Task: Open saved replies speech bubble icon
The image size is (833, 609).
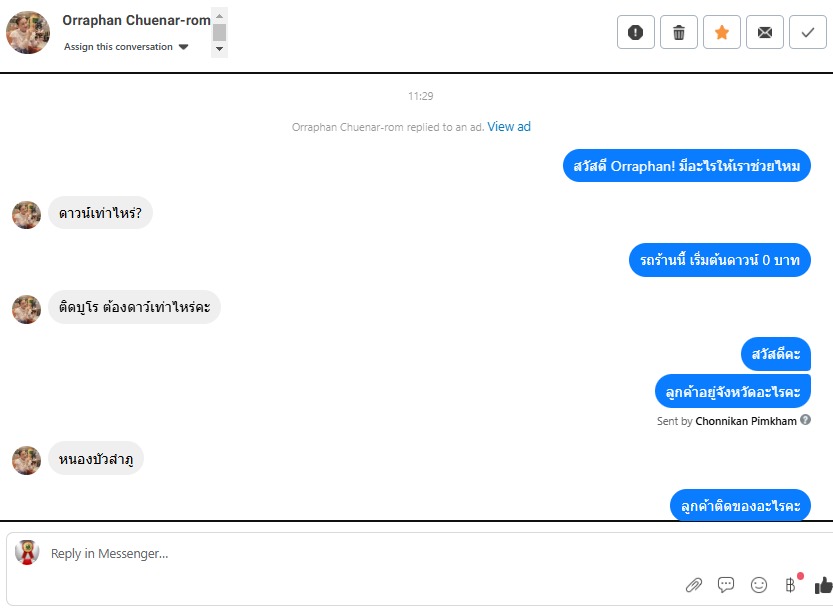Action: (726, 585)
